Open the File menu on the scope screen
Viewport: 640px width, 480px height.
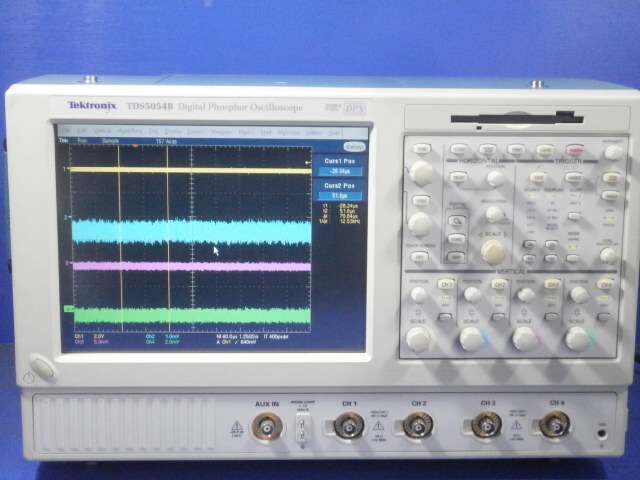click(66, 131)
